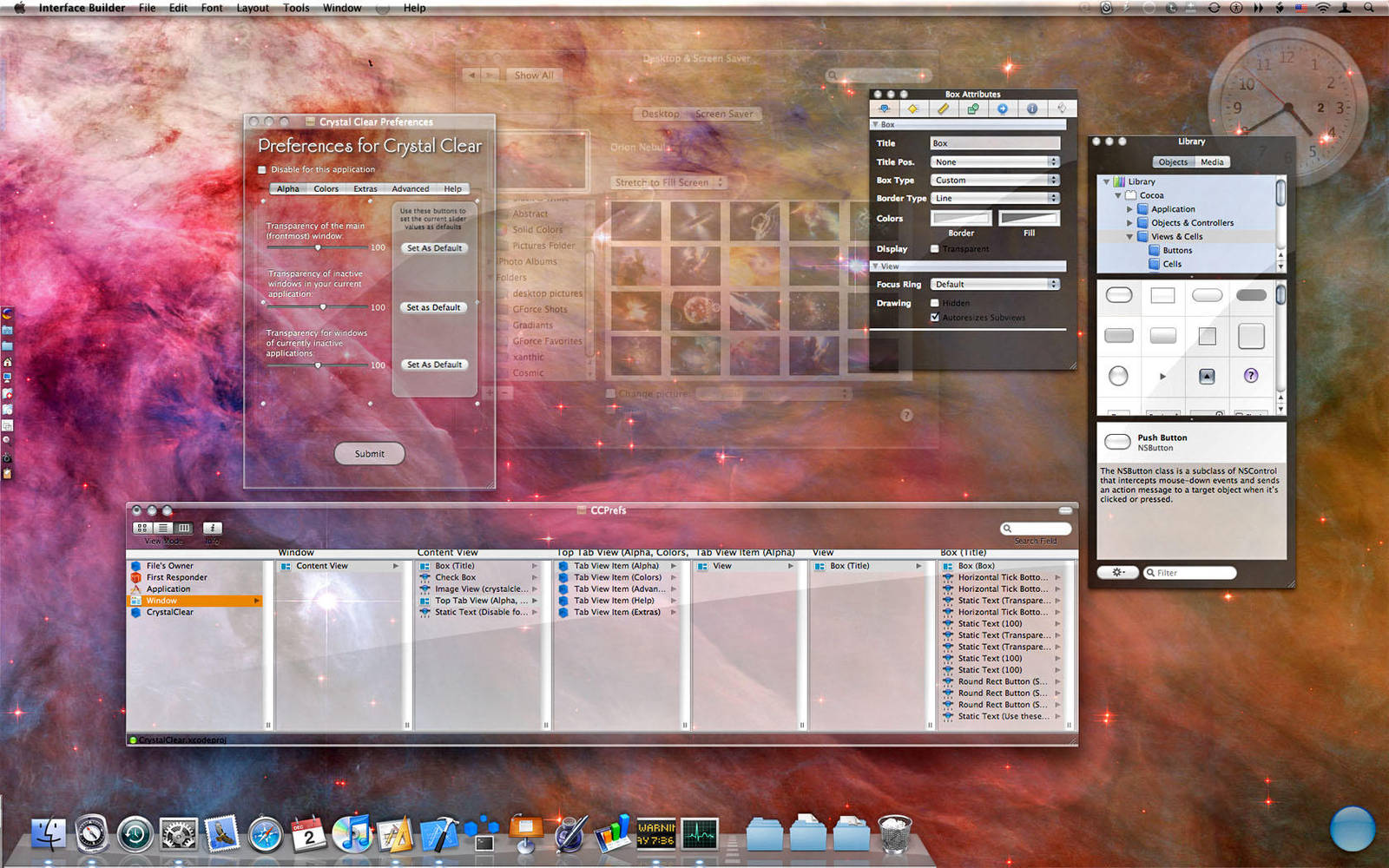
Task: Open the blue info Identity inspector tab
Action: coord(1031,108)
